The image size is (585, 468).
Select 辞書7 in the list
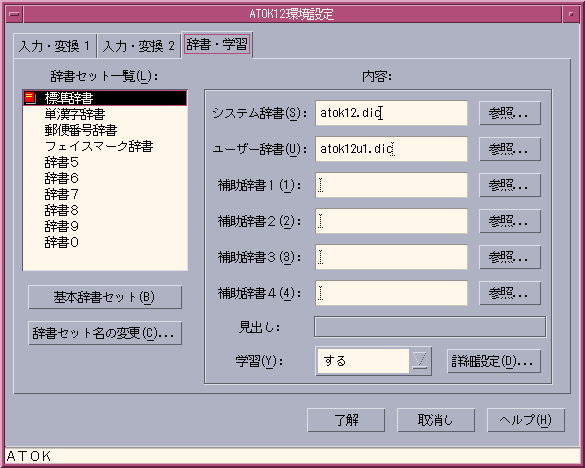coord(105,194)
